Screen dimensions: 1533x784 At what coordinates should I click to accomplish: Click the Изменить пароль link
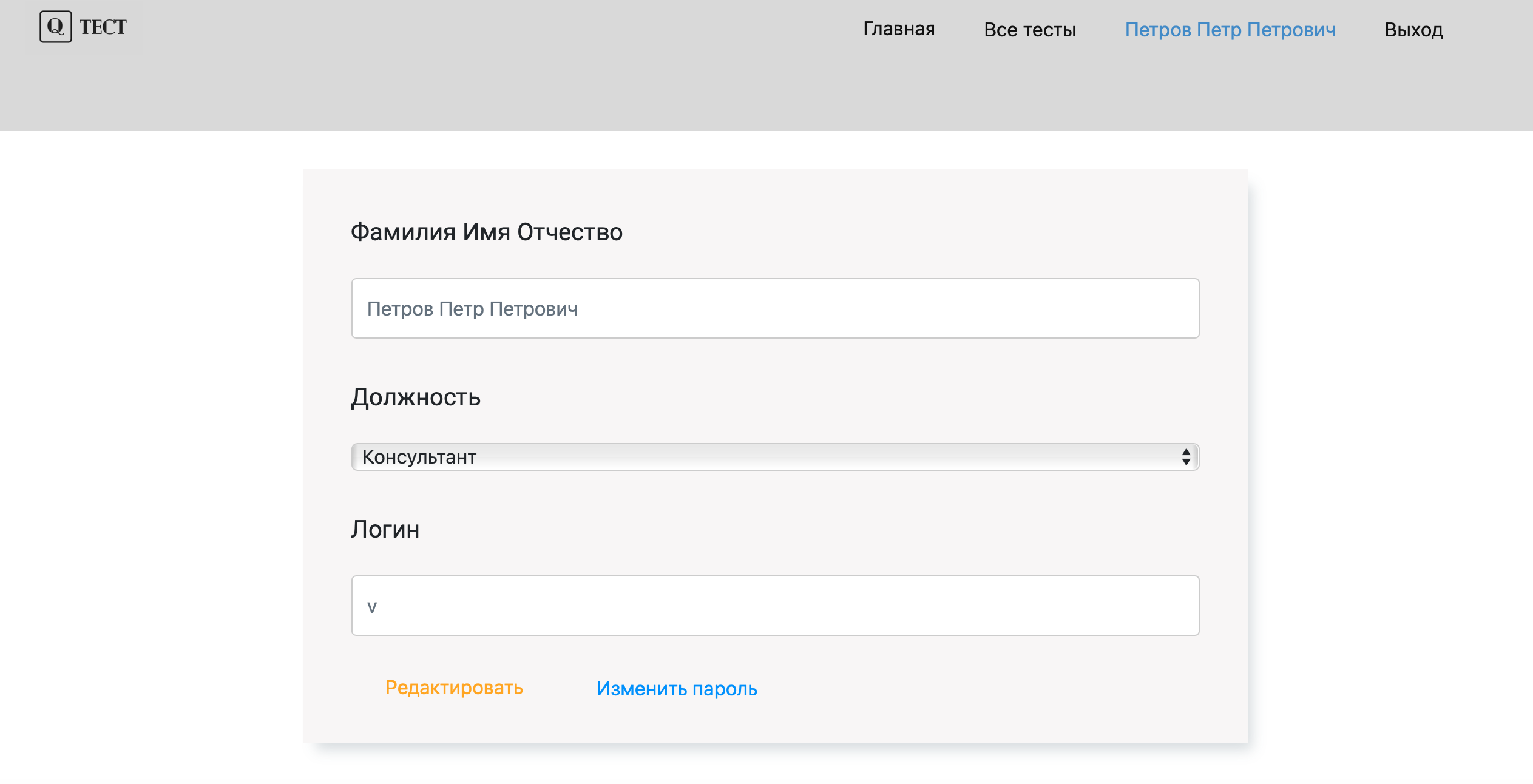677,689
